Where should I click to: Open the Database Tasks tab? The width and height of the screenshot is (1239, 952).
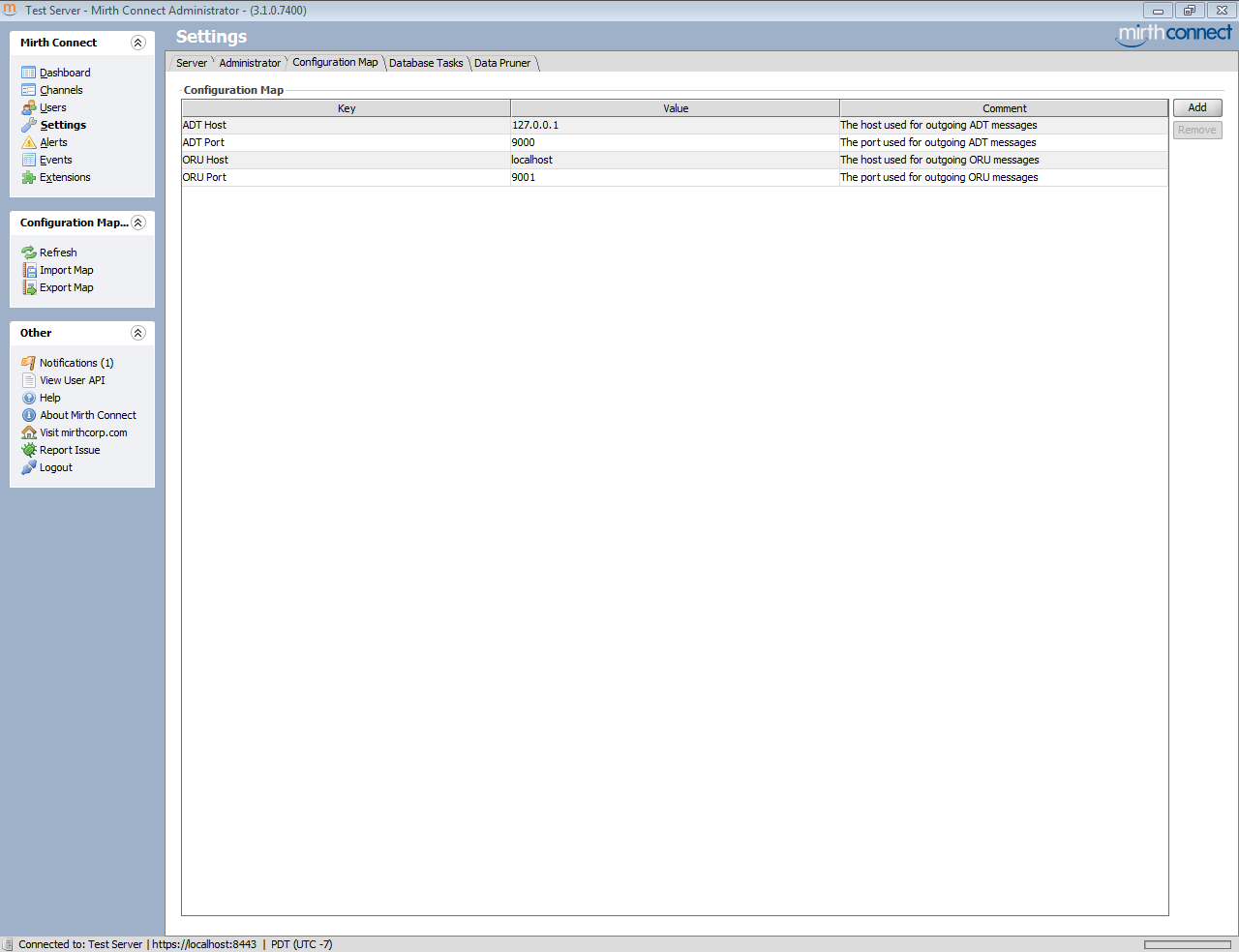click(x=426, y=63)
